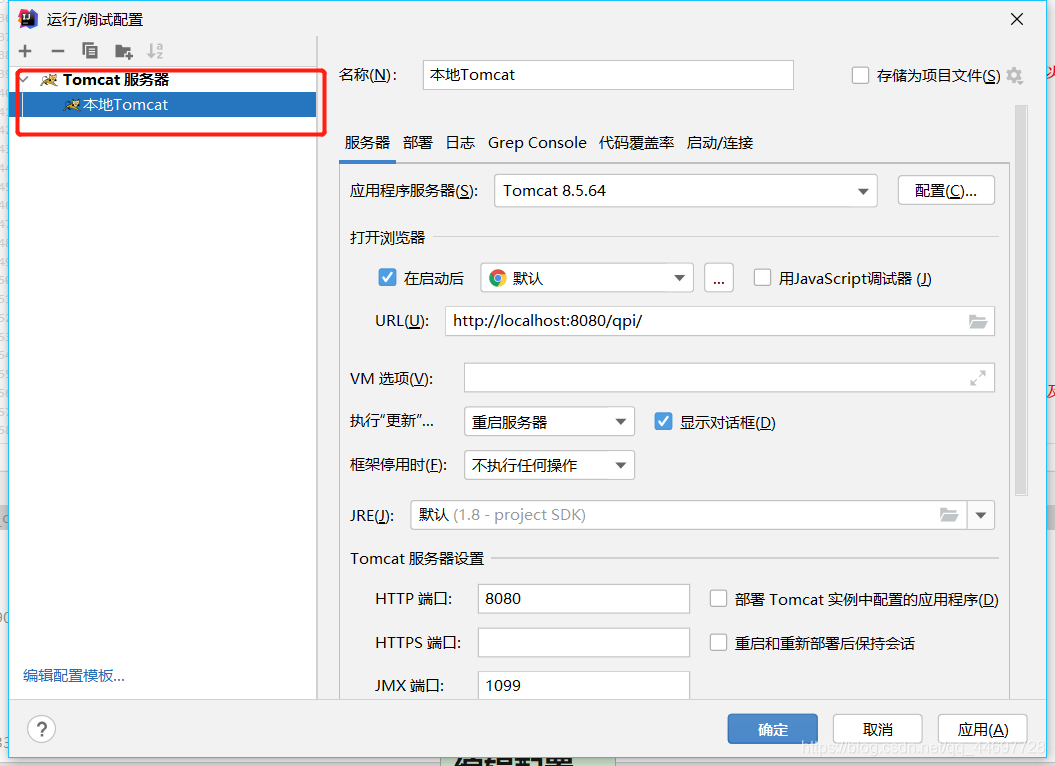This screenshot has width=1055, height=766.
Task: Click the 配置(C)... button
Action: [x=946, y=190]
